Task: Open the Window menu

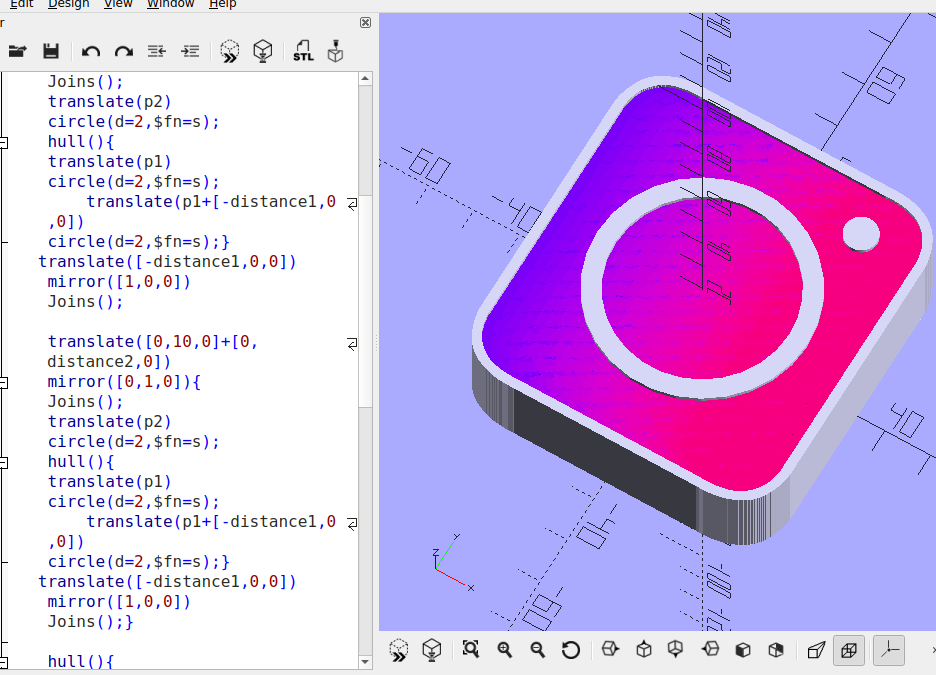Action: pyautogui.click(x=171, y=4)
